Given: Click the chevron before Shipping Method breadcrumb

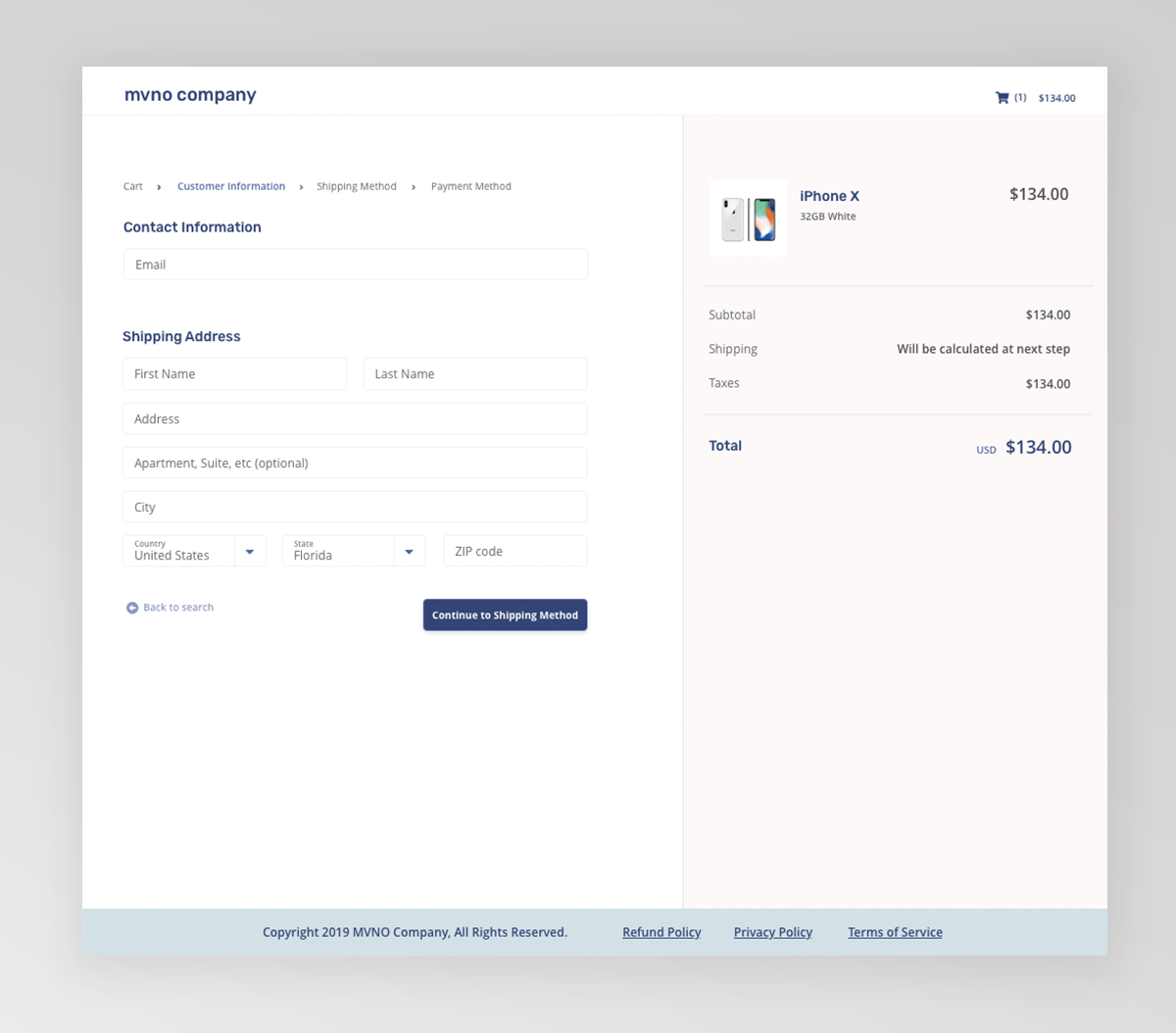Looking at the screenshot, I should pos(302,186).
